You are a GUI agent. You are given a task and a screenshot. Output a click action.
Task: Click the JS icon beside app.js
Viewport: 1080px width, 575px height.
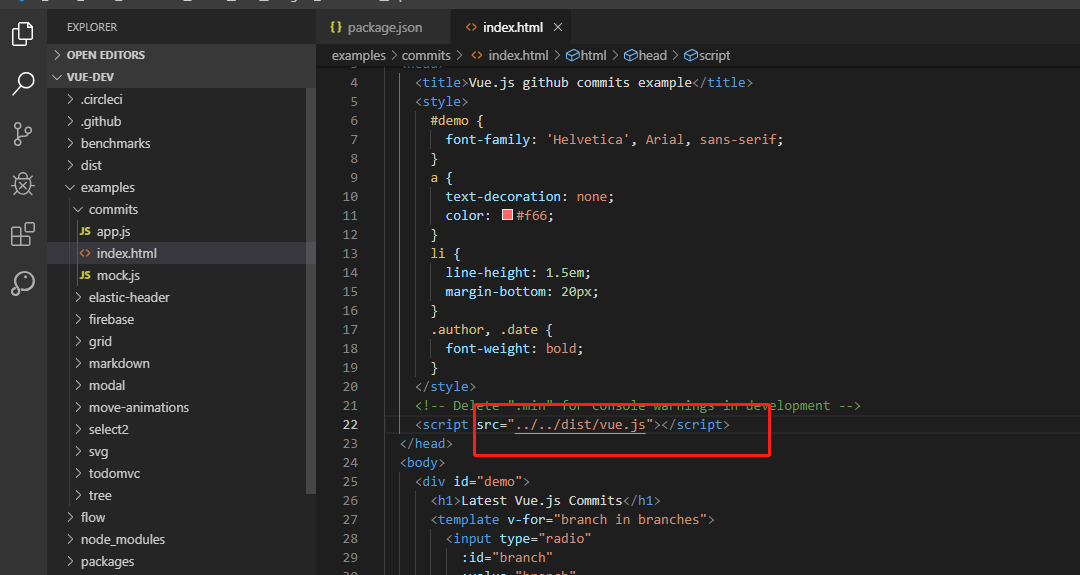pos(85,231)
